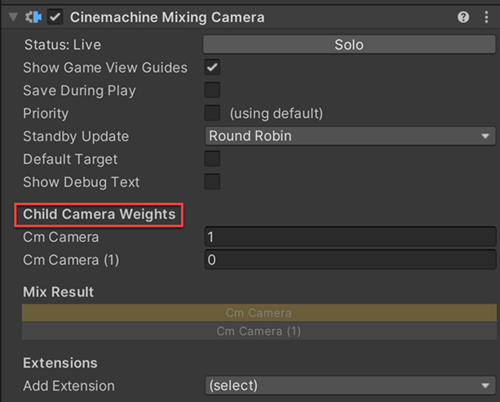Enable Save During Play checkbox
500x402 pixels.
(212, 90)
